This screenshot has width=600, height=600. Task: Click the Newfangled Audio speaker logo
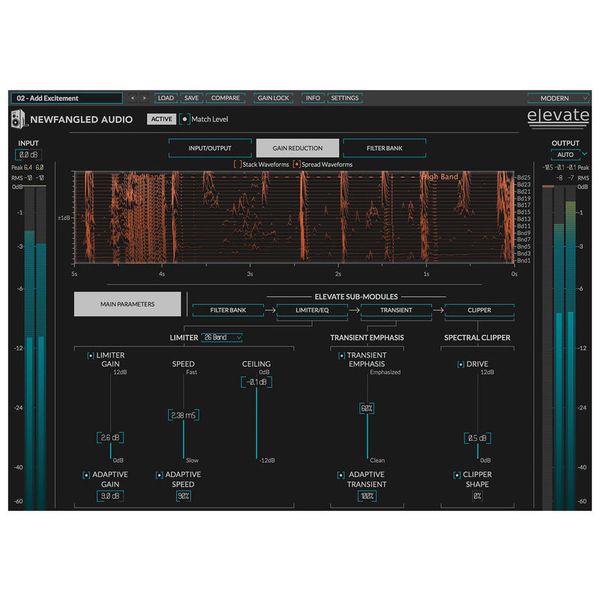coord(18,119)
